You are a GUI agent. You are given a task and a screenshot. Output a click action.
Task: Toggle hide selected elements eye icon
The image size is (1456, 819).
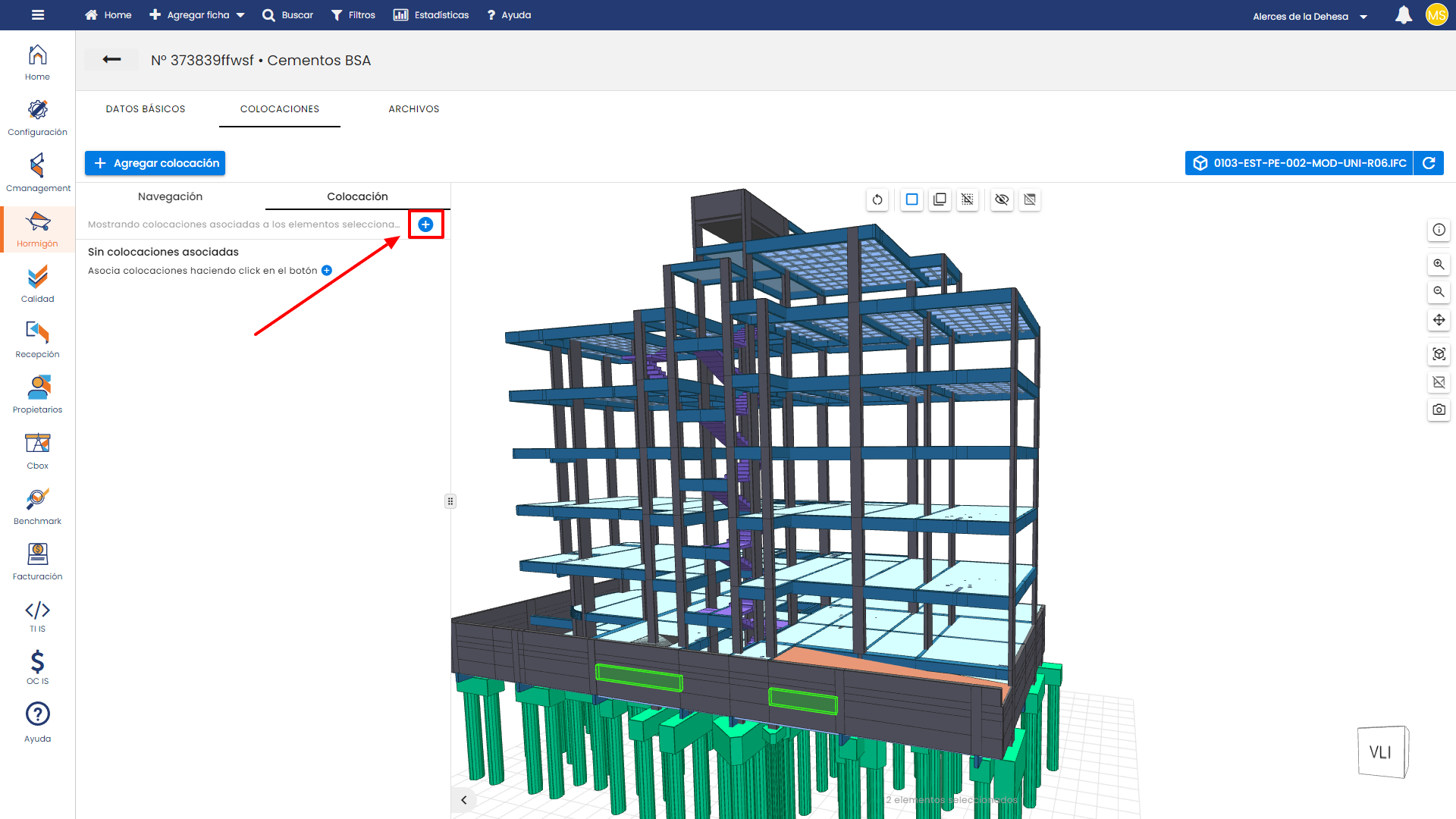click(x=1002, y=199)
